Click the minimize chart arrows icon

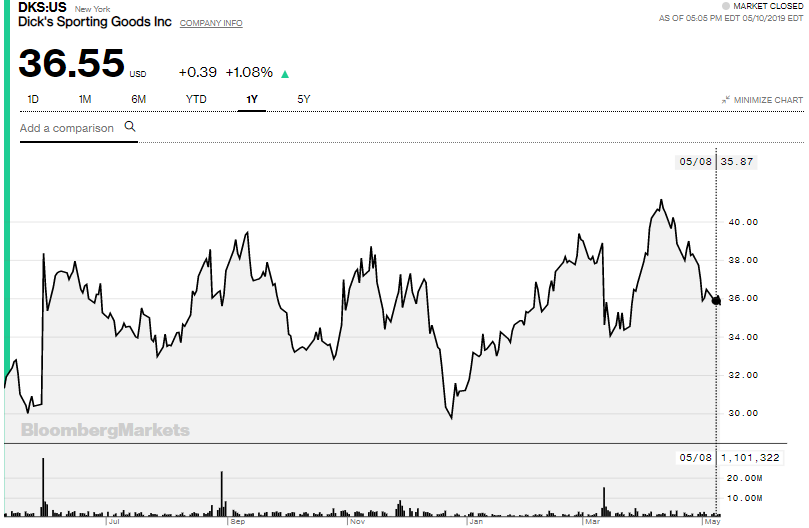(x=726, y=100)
